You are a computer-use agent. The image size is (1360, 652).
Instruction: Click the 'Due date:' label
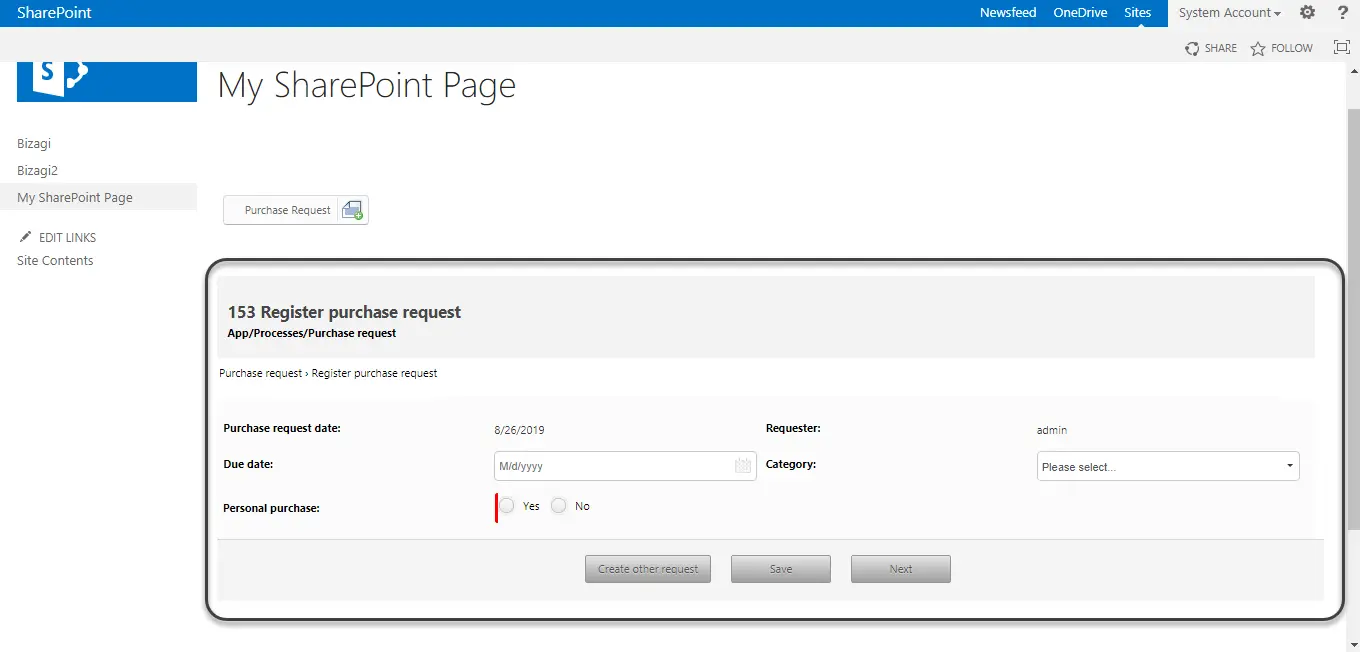pos(248,464)
